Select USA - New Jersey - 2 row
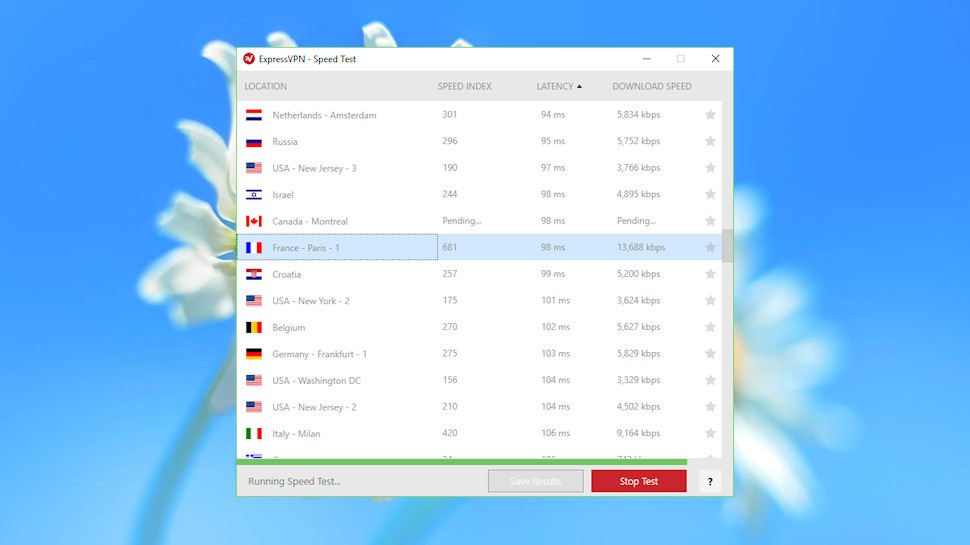The image size is (970, 545). [x=479, y=407]
